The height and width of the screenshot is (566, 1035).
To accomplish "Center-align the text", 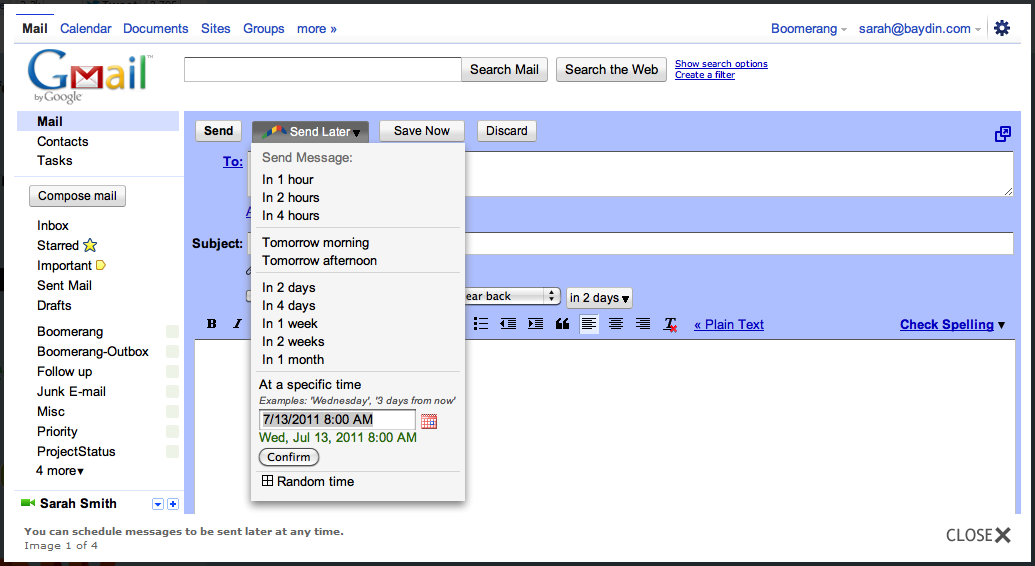I will click(x=616, y=324).
